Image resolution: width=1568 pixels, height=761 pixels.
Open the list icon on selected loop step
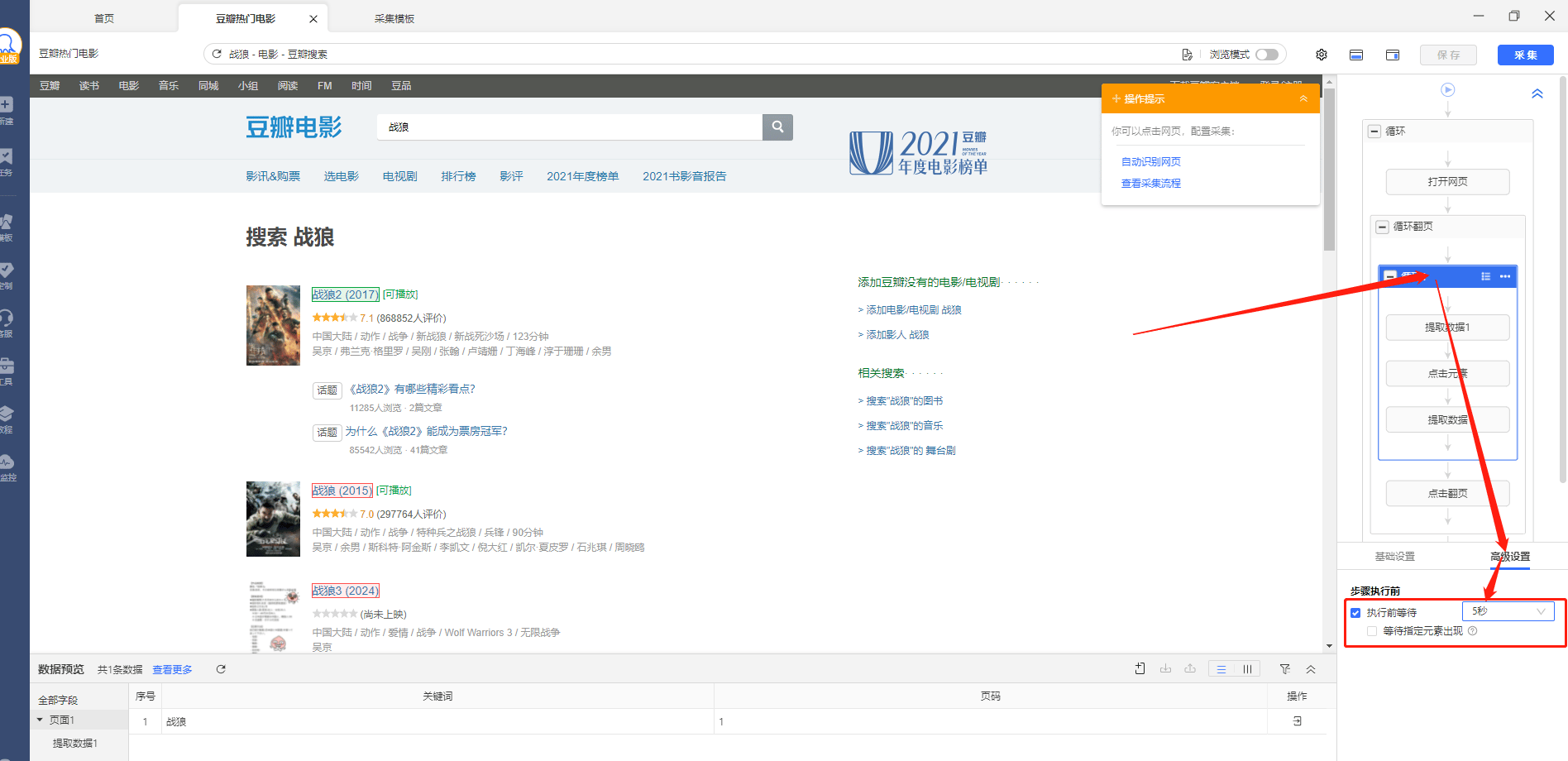click(1485, 276)
